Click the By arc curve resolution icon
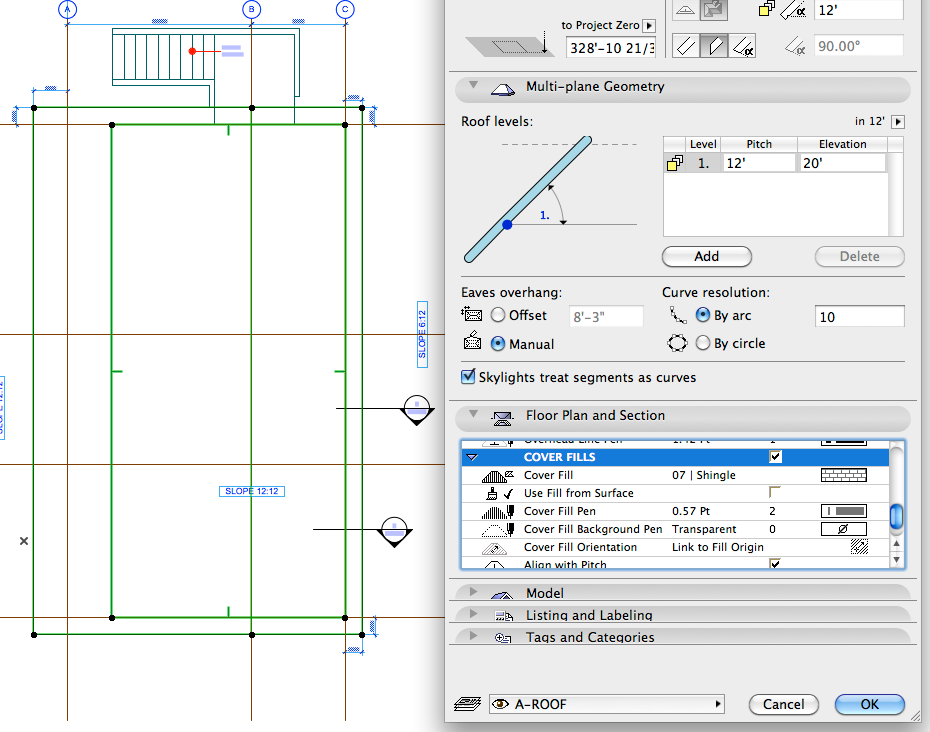Viewport: 930px width, 732px height. point(677,315)
